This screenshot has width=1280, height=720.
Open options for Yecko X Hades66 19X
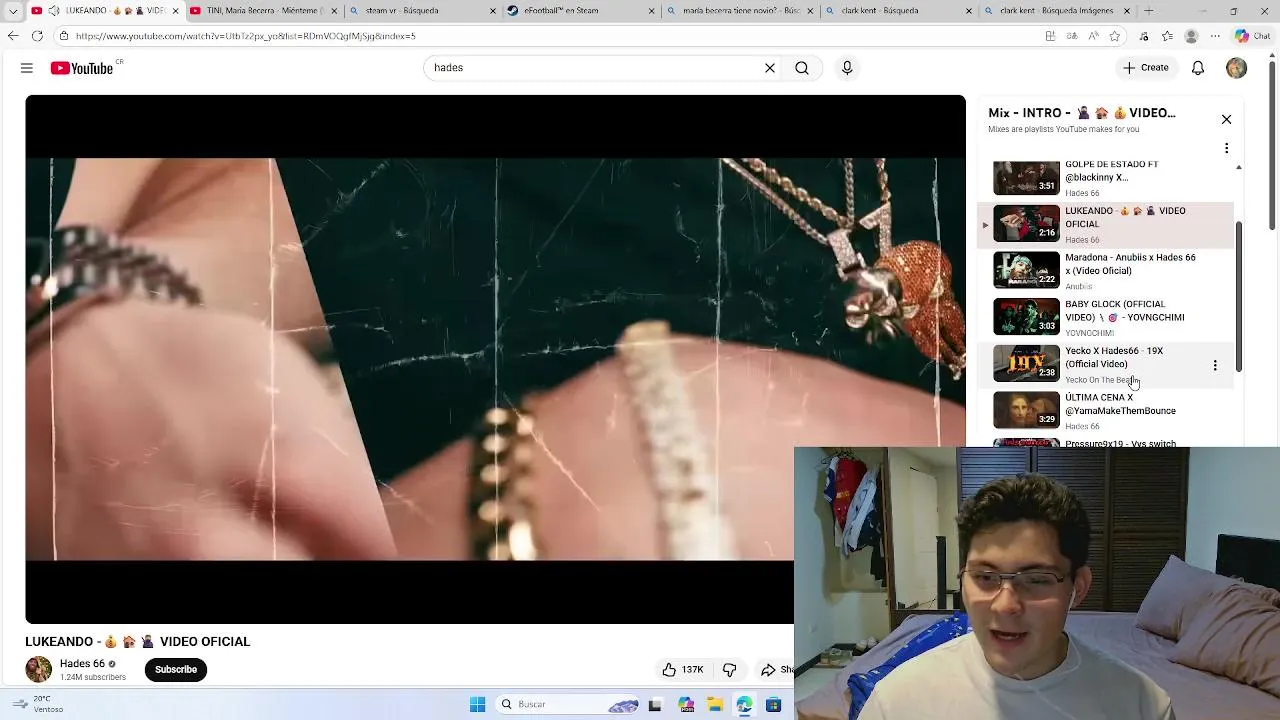pos(1215,365)
